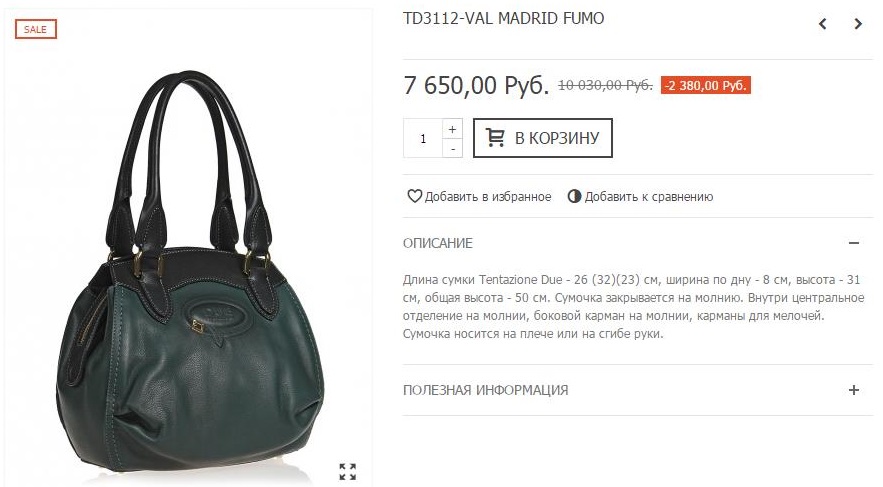Screen dimensions: 883x487
Task: Open fullscreen image expand icon
Action: click(x=347, y=471)
